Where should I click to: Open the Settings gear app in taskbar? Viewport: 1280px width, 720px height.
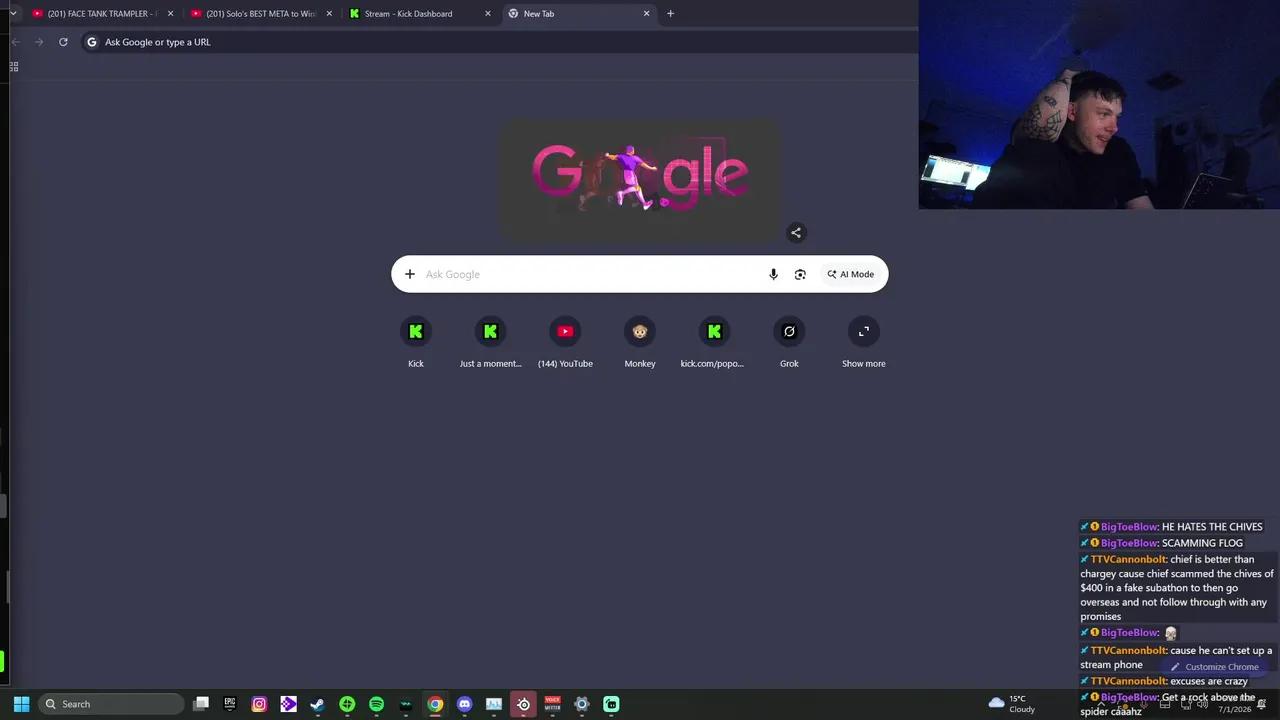581,704
